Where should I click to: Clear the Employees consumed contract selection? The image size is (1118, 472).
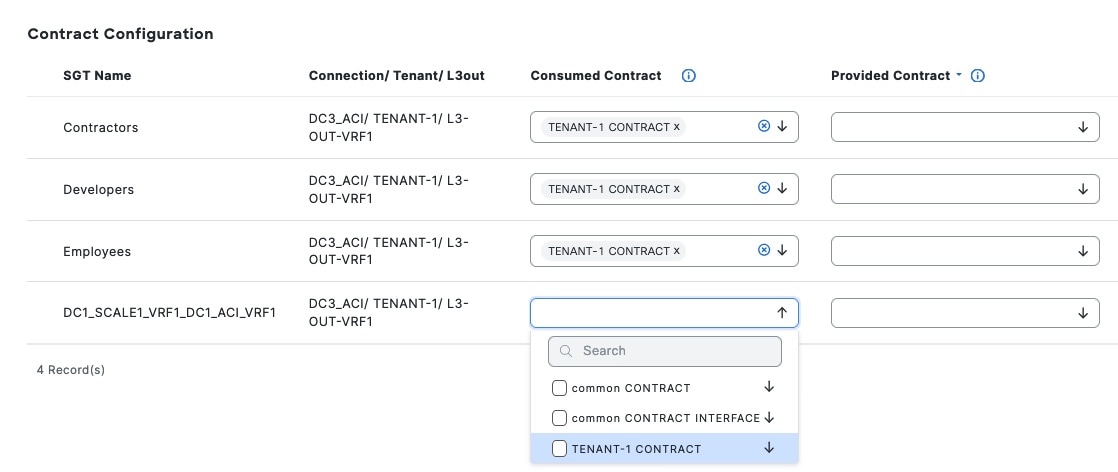tap(764, 251)
